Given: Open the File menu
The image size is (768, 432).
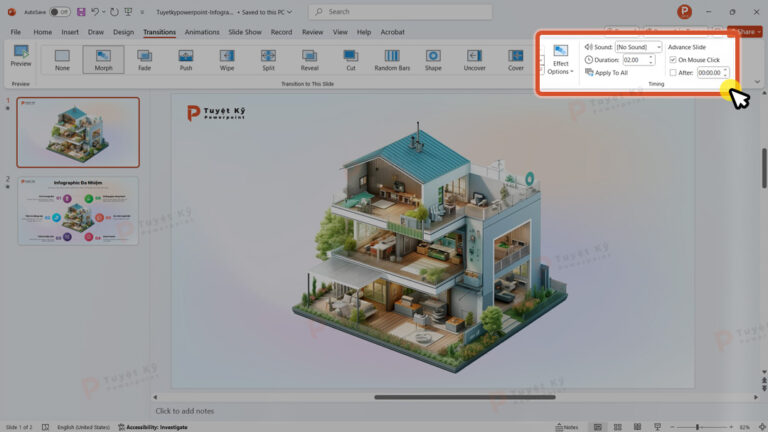Looking at the screenshot, I should tap(16, 32).
